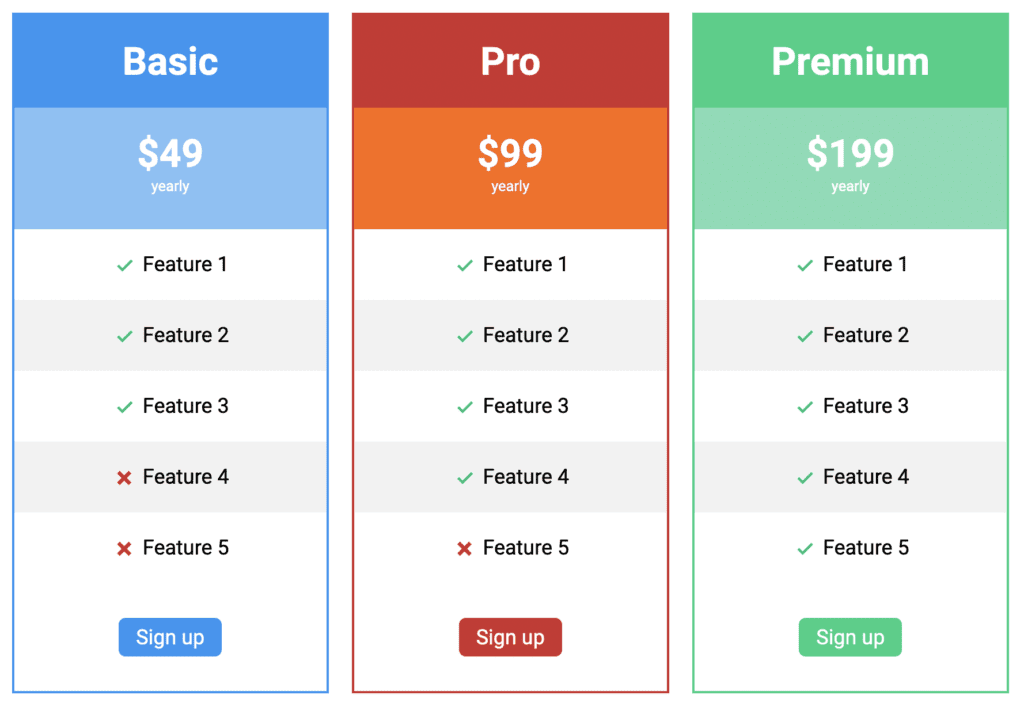Select the Basic plan header
Viewport: 1024px width, 706px height.
(170, 60)
